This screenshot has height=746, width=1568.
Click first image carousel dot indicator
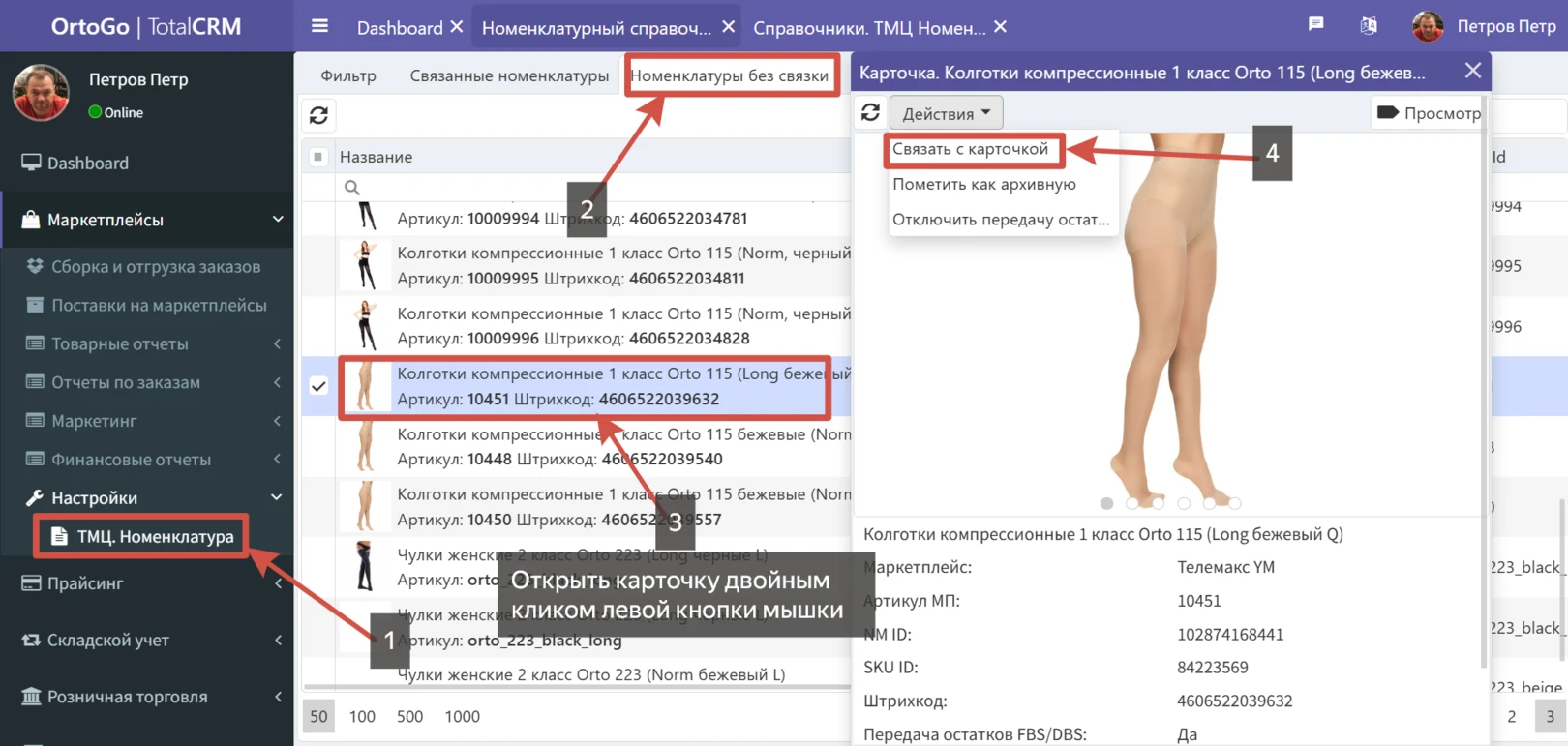tap(1106, 503)
